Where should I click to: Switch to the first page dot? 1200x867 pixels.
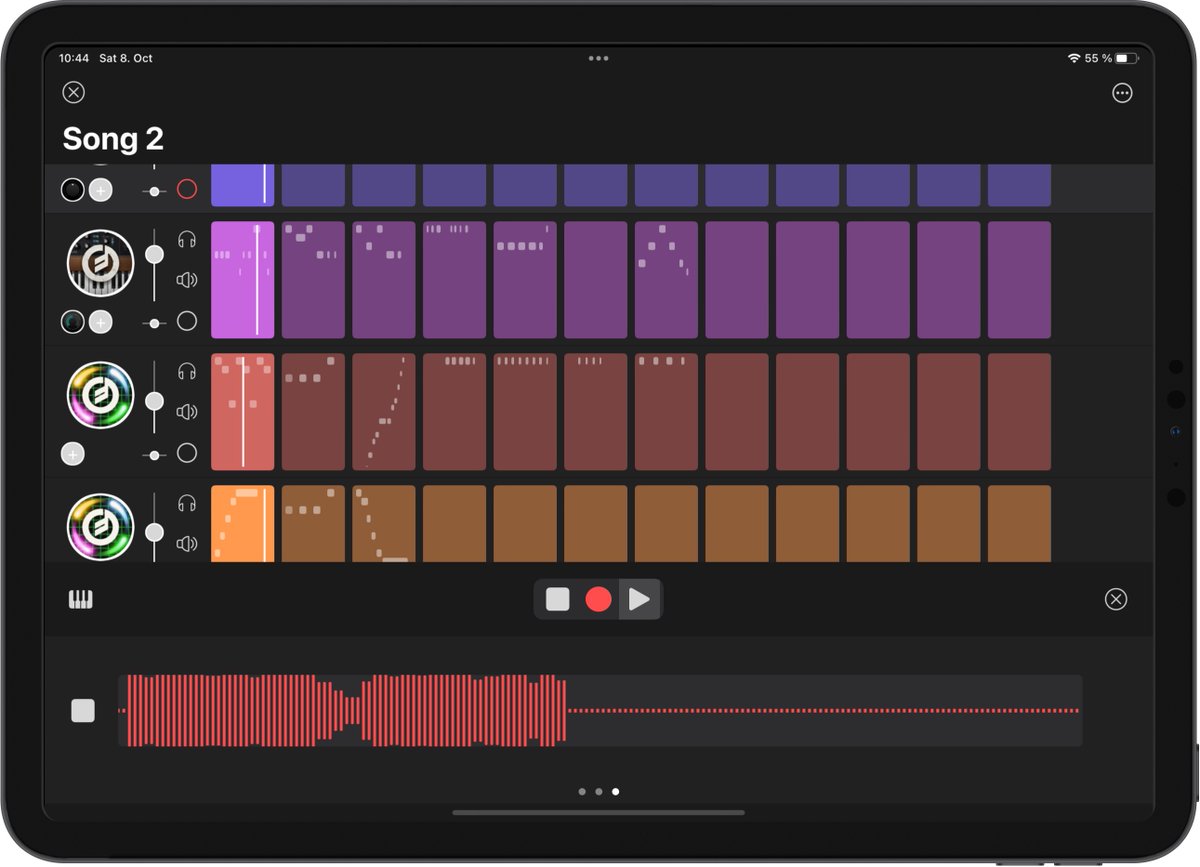[x=582, y=791]
